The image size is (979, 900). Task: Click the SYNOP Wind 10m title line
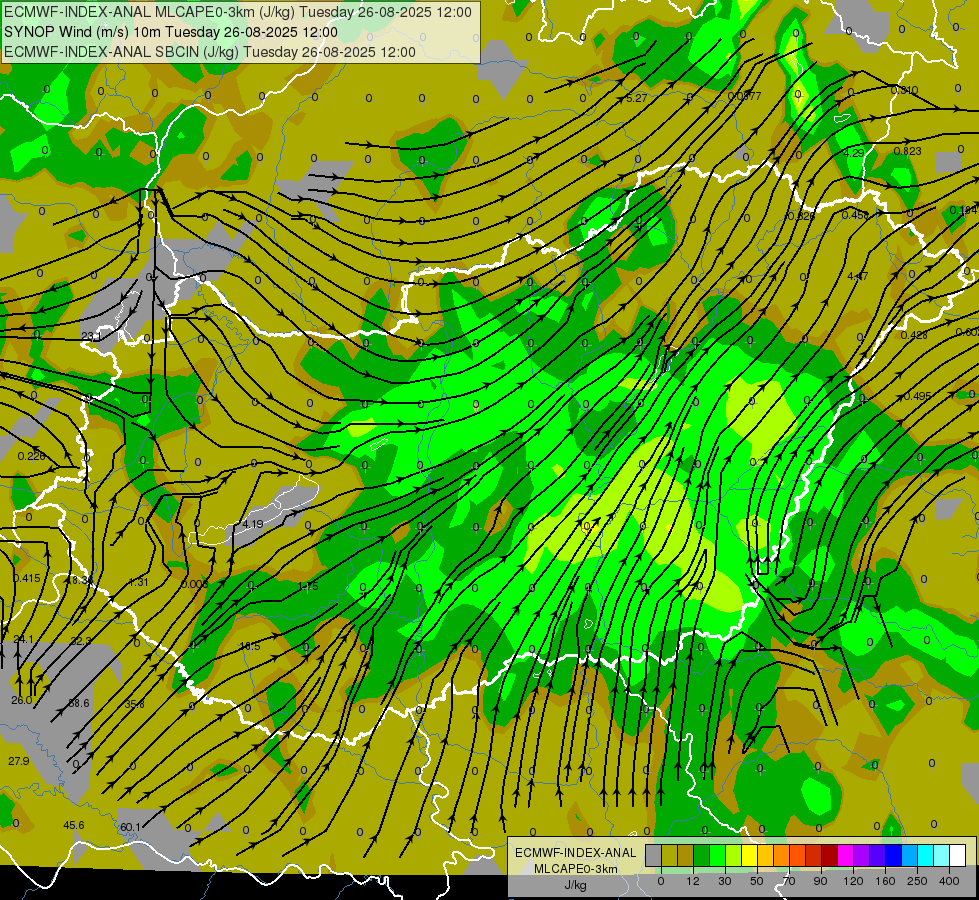pyautogui.click(x=170, y=32)
